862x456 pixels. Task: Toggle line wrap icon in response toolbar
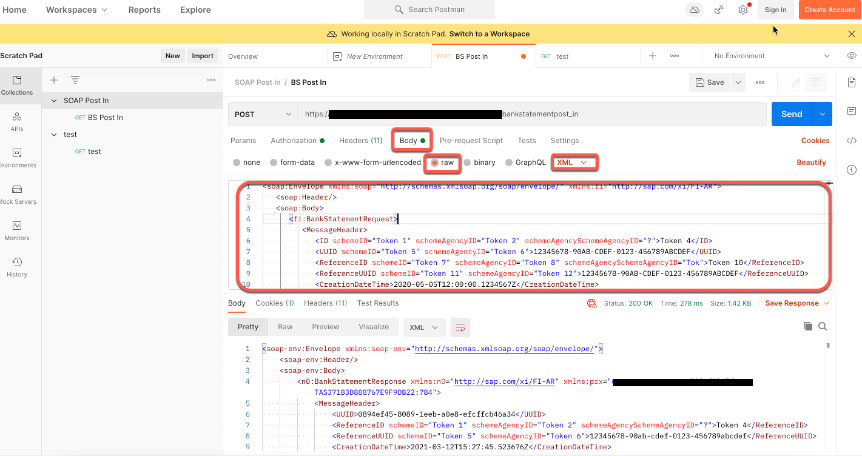tap(460, 326)
